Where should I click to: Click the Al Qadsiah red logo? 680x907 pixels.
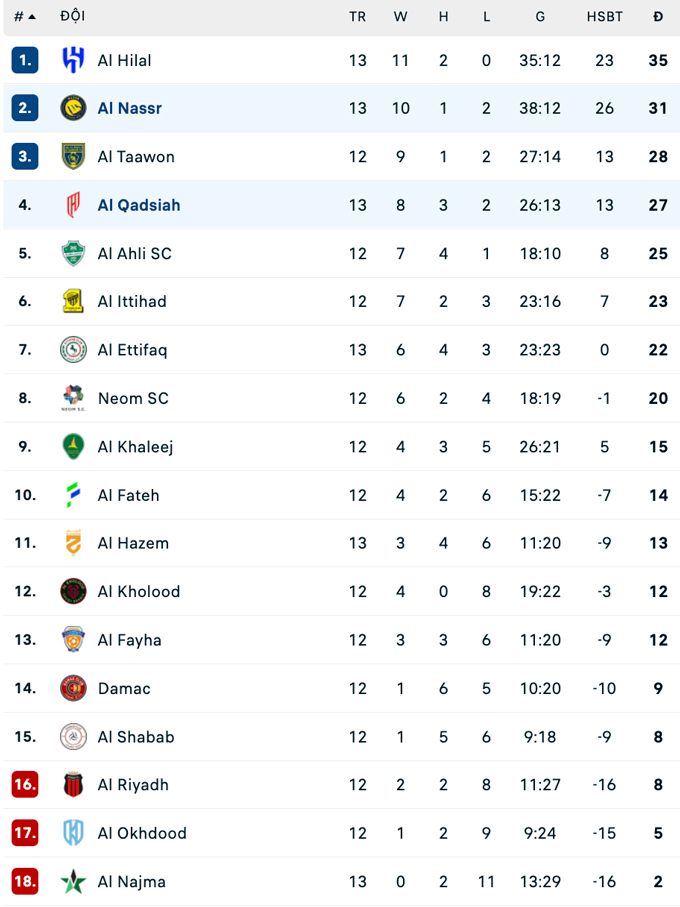(73, 205)
